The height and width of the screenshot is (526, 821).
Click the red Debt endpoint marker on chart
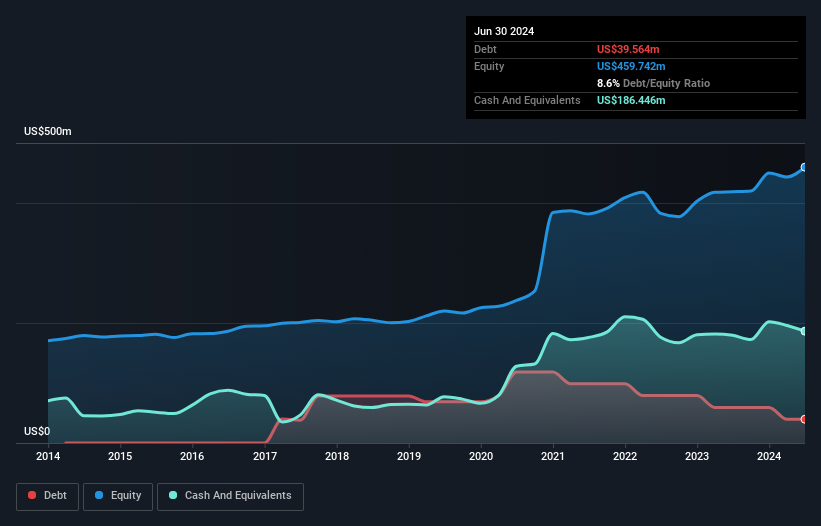(803, 419)
